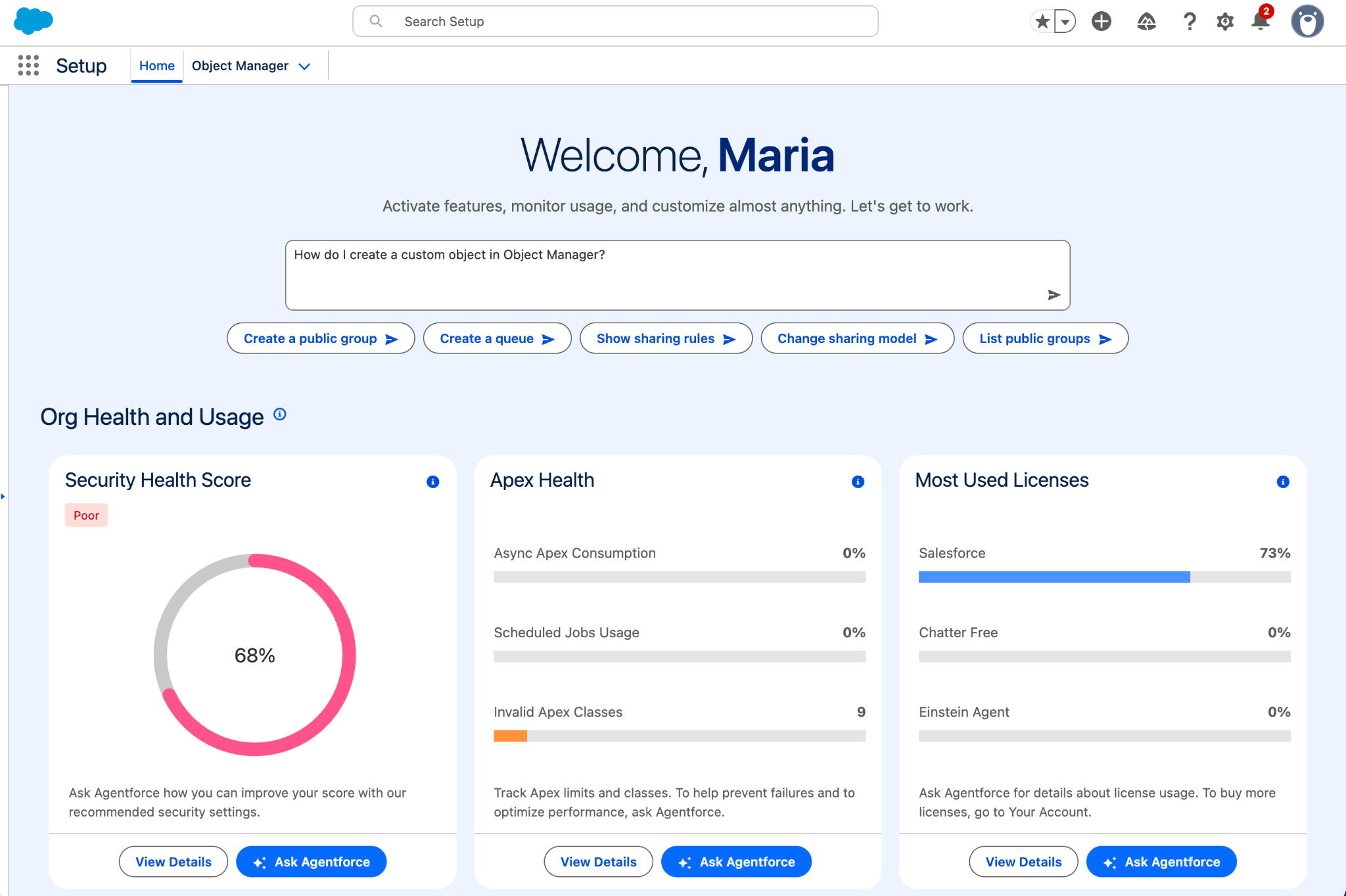1346x896 pixels.
Task: Click the Salesforce license usage bar
Action: pos(1105,577)
